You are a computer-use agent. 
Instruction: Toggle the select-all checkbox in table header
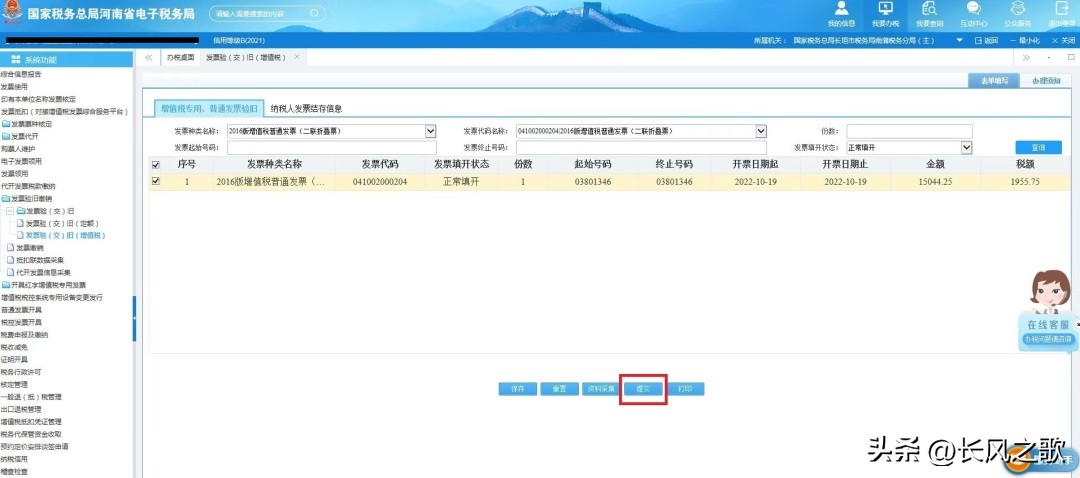tap(155, 164)
